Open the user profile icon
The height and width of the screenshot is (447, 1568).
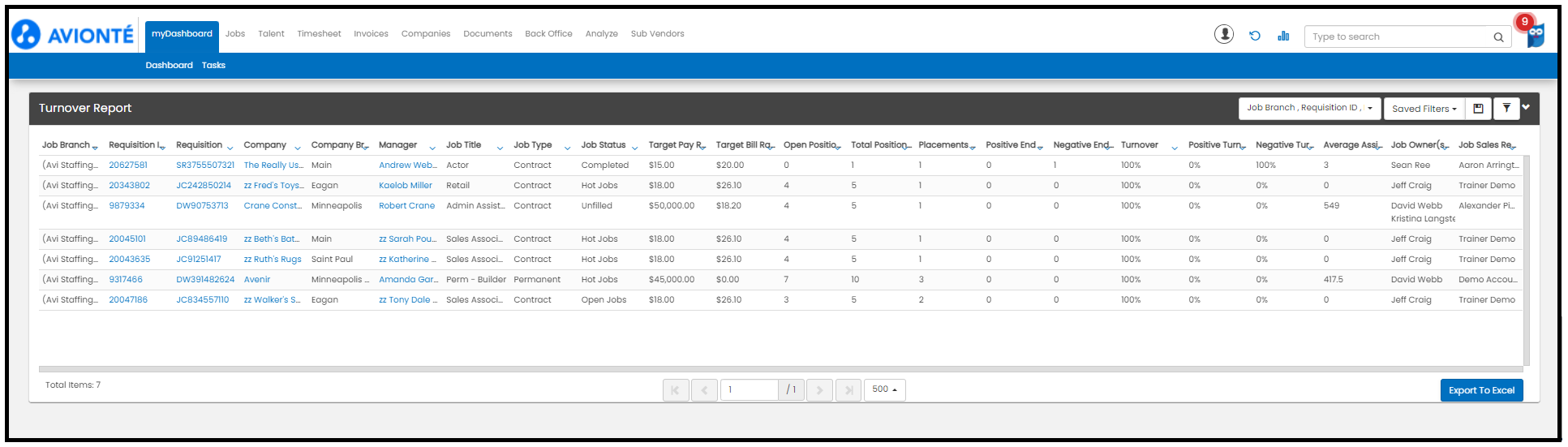click(x=1223, y=34)
